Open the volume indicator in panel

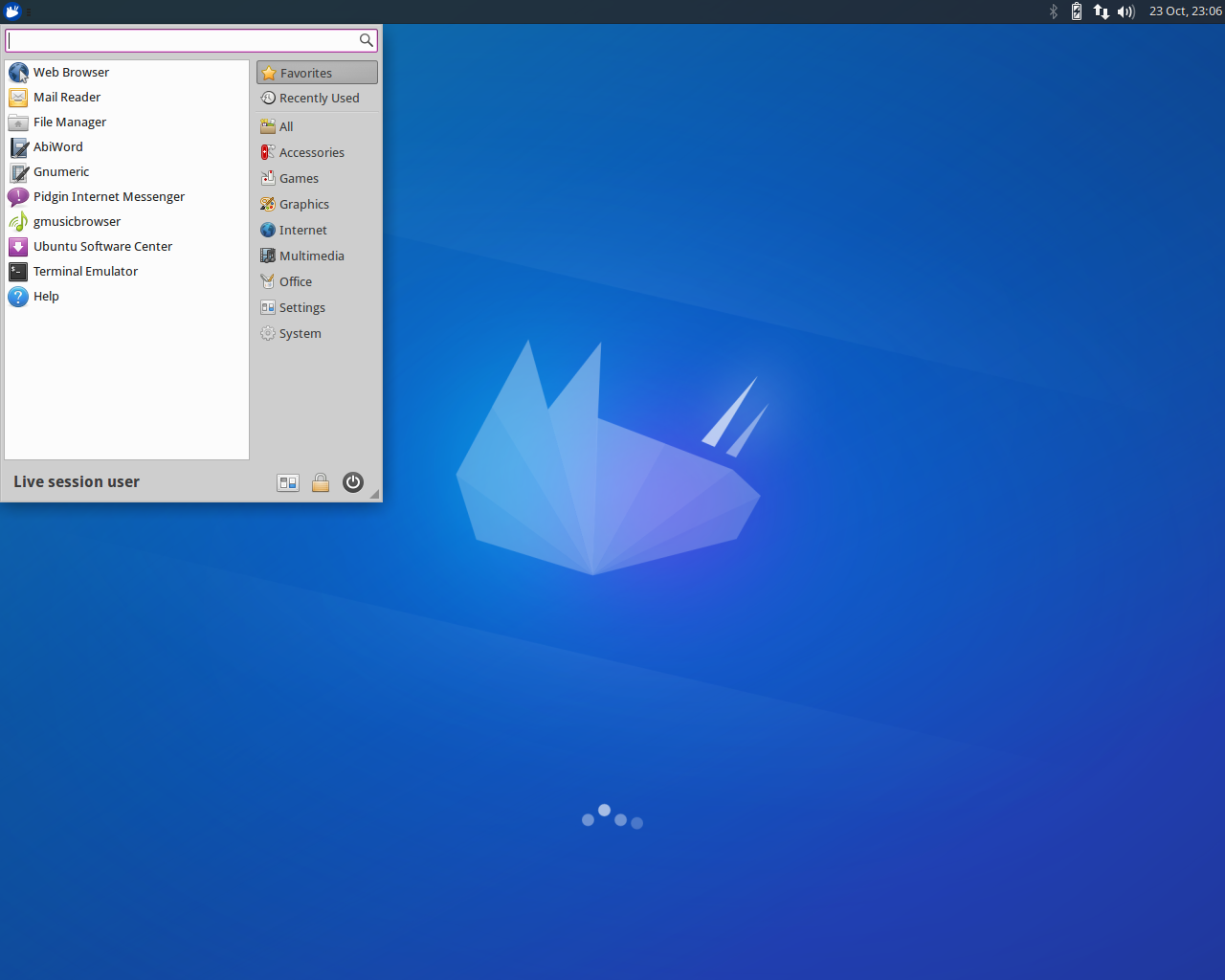coord(1125,11)
